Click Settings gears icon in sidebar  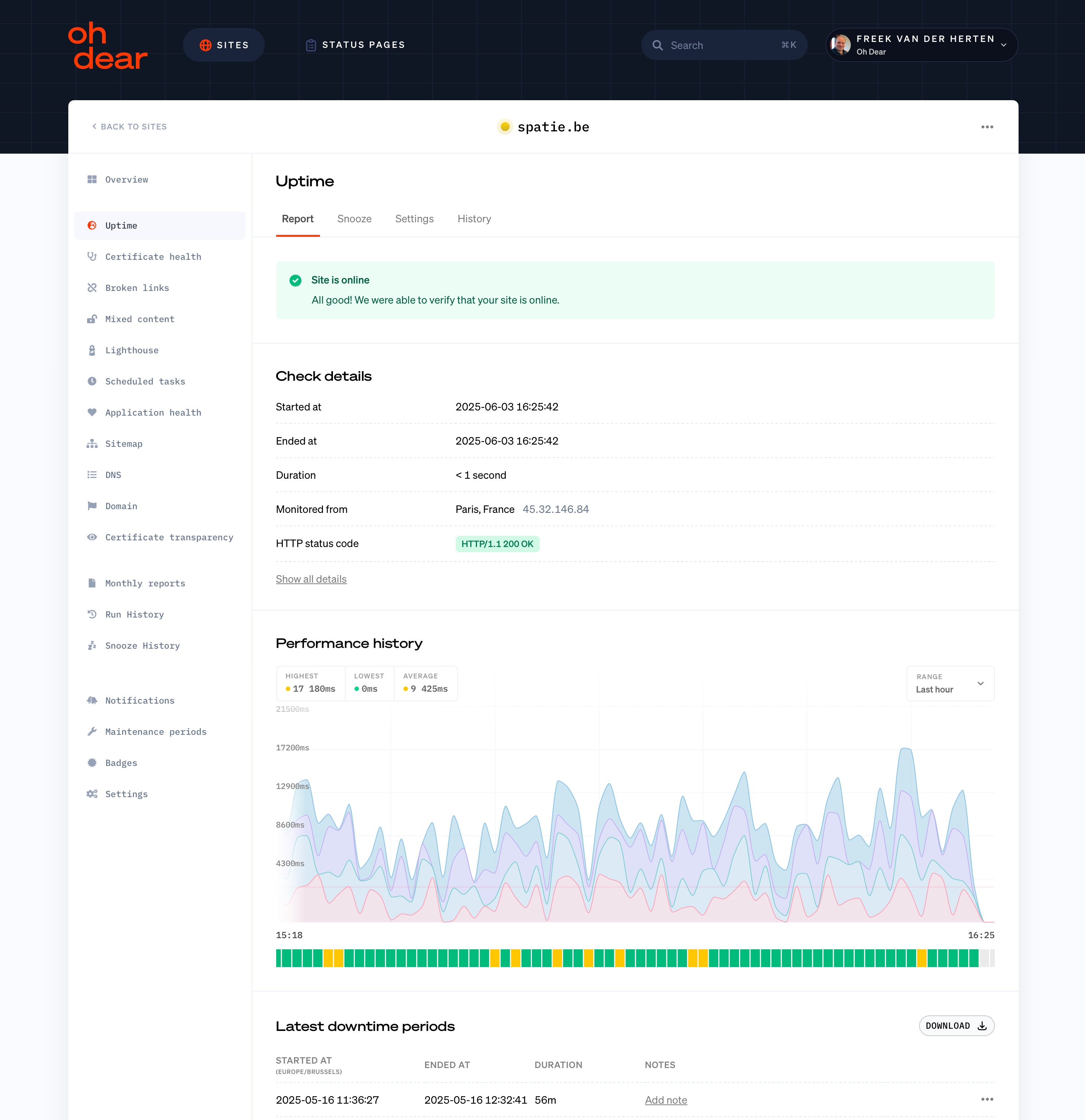[92, 794]
